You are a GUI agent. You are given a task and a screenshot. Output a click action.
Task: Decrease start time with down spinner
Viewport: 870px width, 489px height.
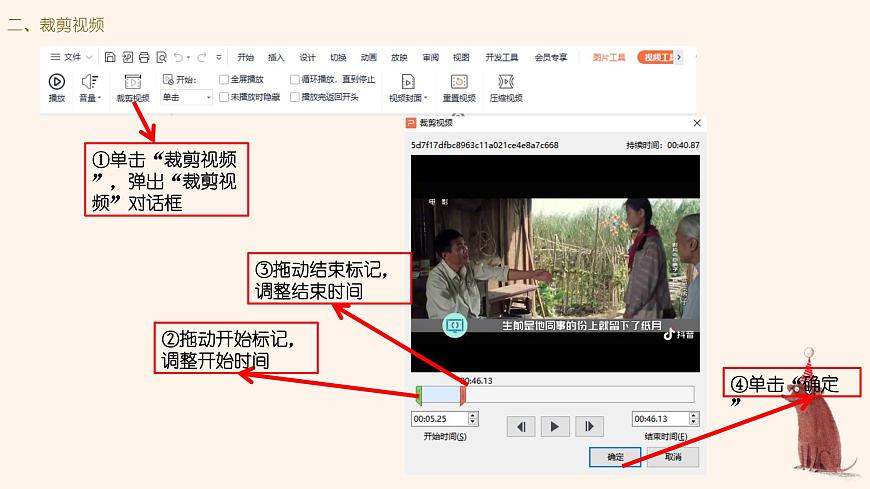tap(473, 422)
